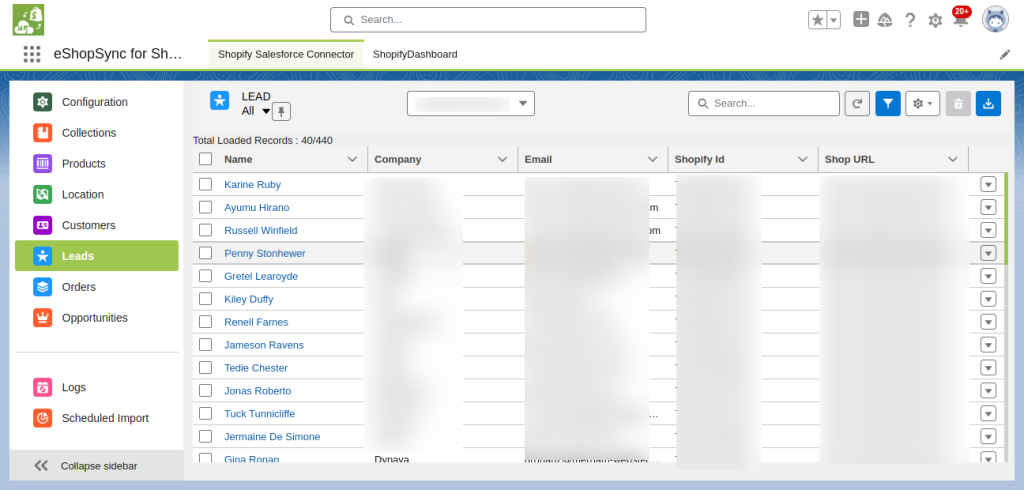Image resolution: width=1024 pixels, height=490 pixels.
Task: Check the Jameson Ravens row checkbox
Action: point(206,344)
